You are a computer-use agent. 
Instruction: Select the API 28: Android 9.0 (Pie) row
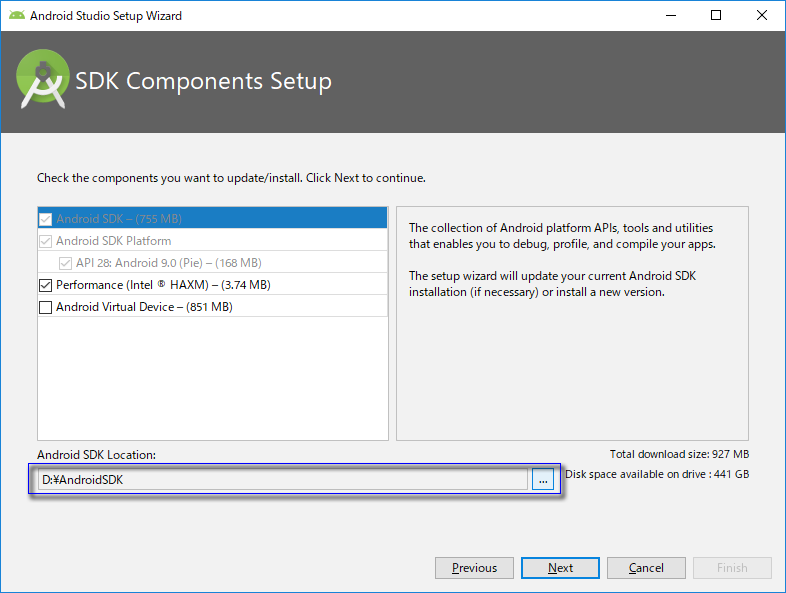[x=213, y=263]
